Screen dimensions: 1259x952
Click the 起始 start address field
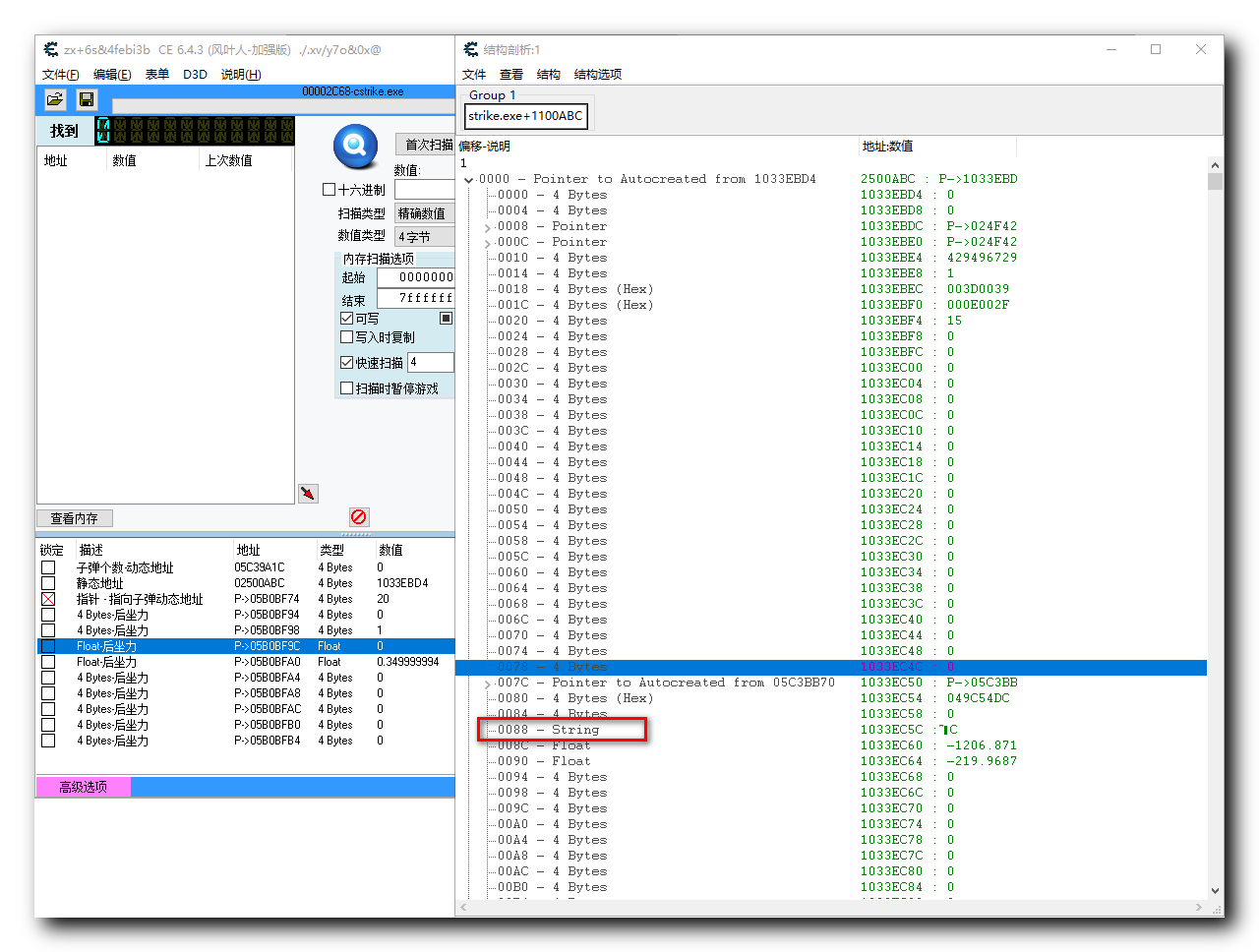tap(416, 277)
